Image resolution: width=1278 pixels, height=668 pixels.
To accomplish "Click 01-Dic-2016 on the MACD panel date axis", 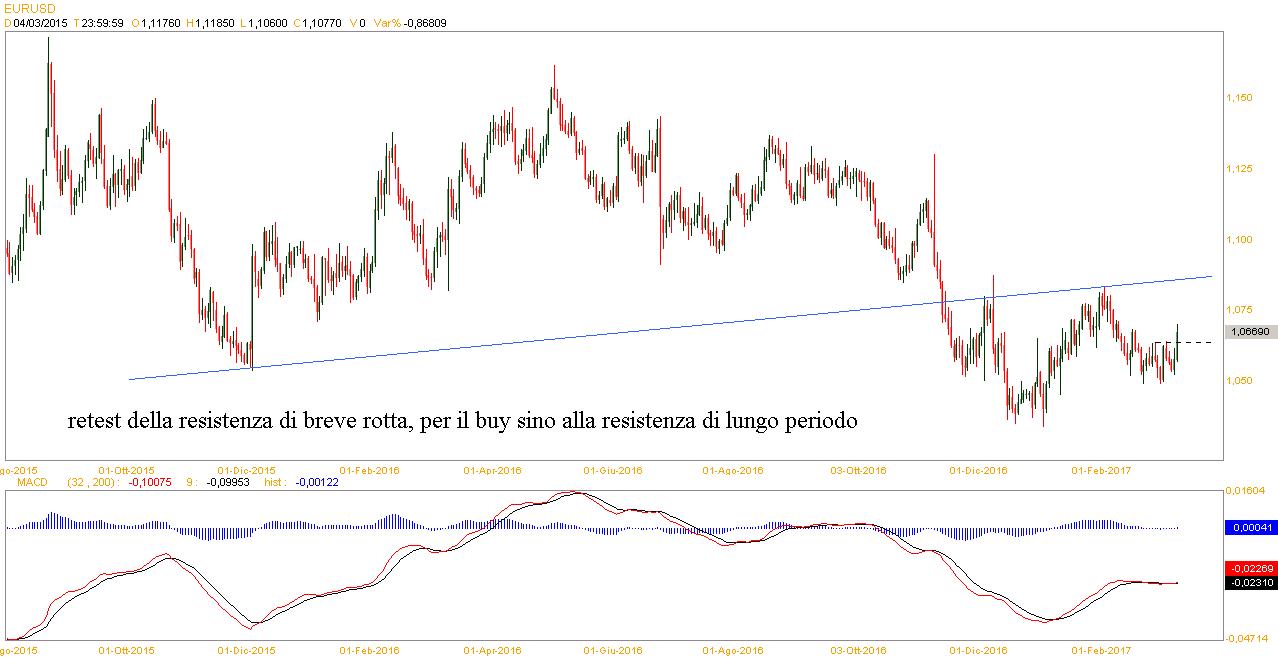I will (x=978, y=650).
